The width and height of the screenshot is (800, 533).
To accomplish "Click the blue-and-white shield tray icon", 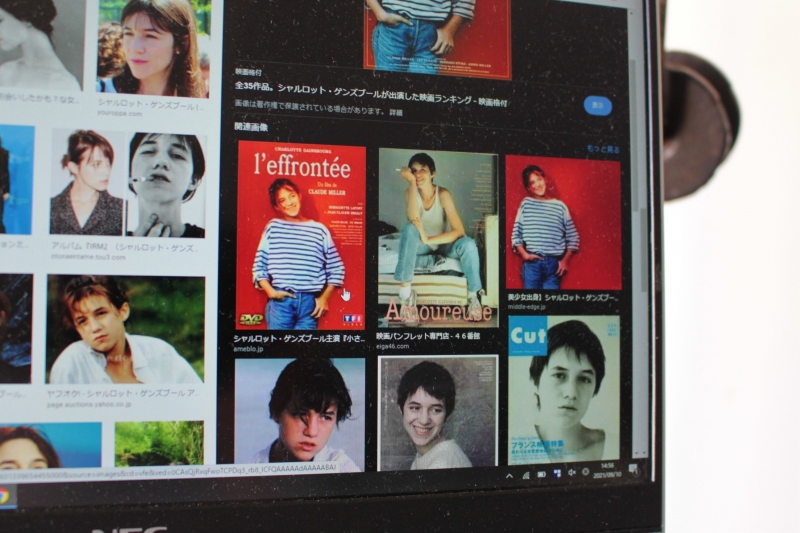I will (557, 473).
